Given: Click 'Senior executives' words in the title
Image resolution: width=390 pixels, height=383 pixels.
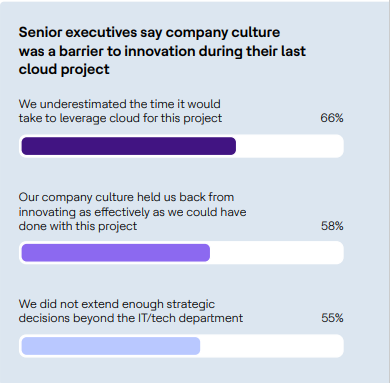Looking at the screenshot, I should point(78,32).
